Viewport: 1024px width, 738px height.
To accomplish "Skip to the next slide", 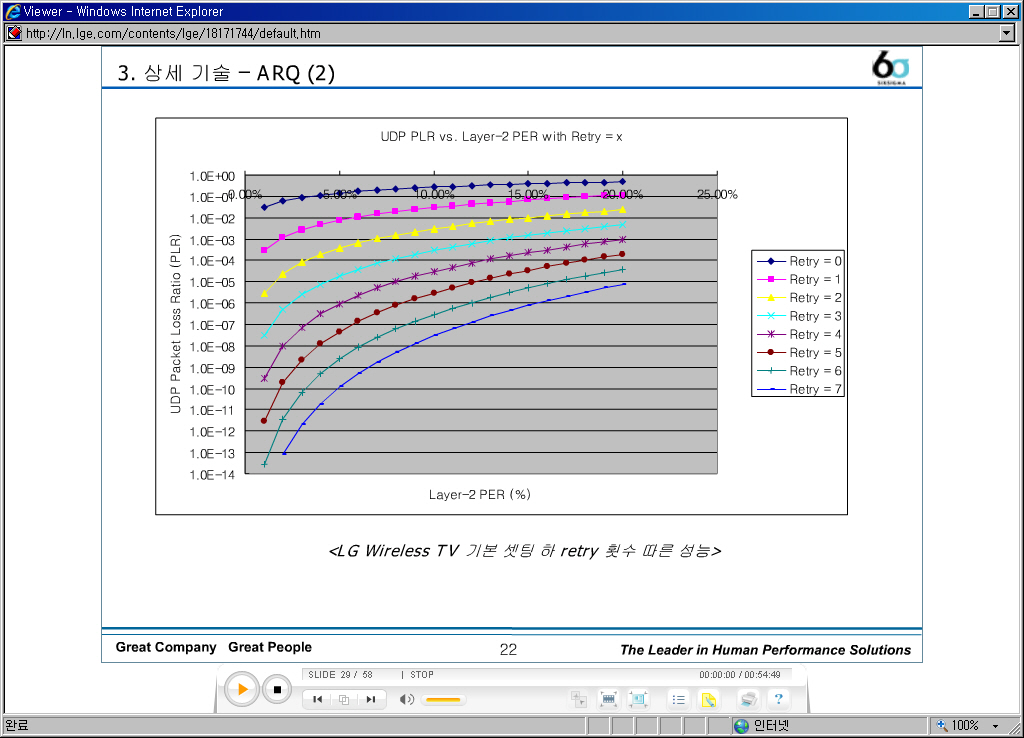I will [370, 699].
